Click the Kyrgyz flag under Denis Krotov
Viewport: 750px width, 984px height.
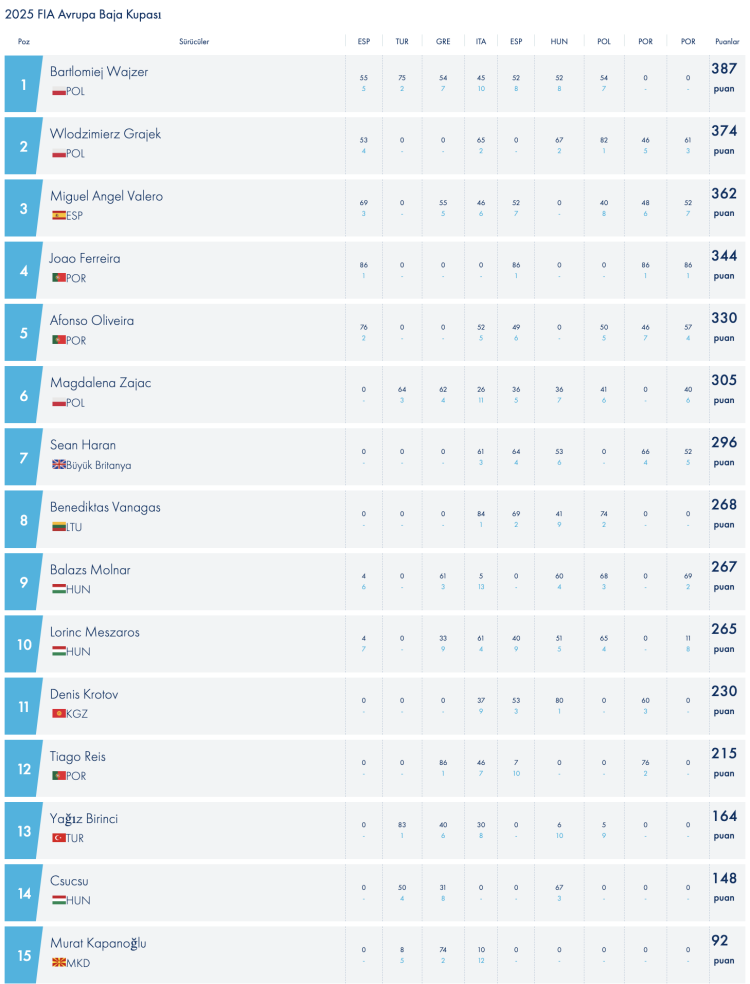(x=59, y=714)
